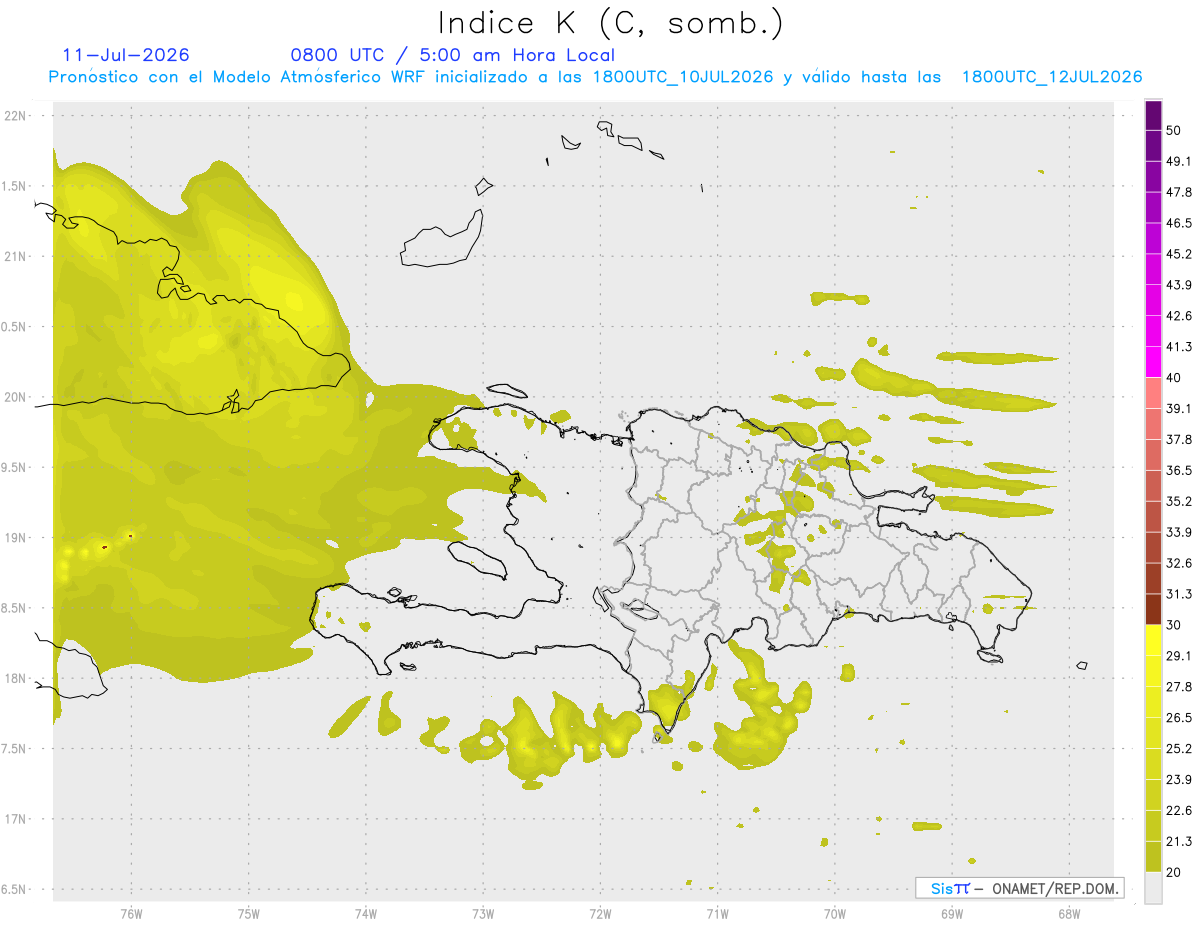Click the 68W longitude axis label
This screenshot has height=927, width=1200.
click(1069, 914)
